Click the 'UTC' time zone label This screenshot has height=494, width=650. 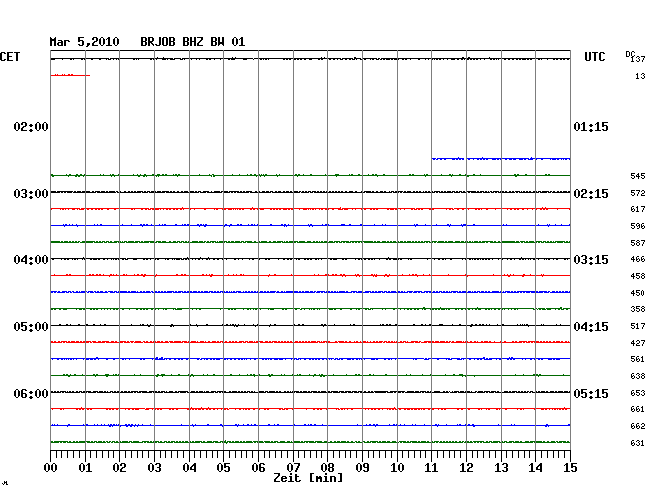pyautogui.click(x=594, y=57)
